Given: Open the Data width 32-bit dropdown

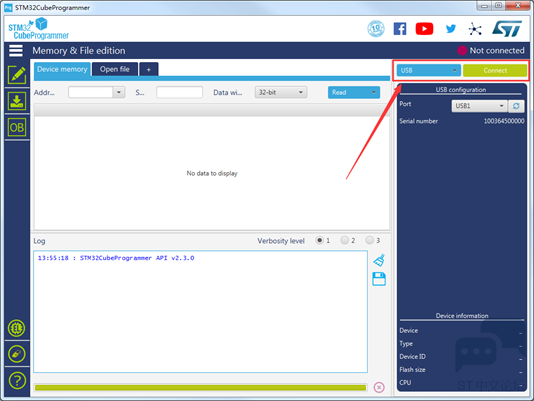Looking at the screenshot, I should tap(281, 92).
